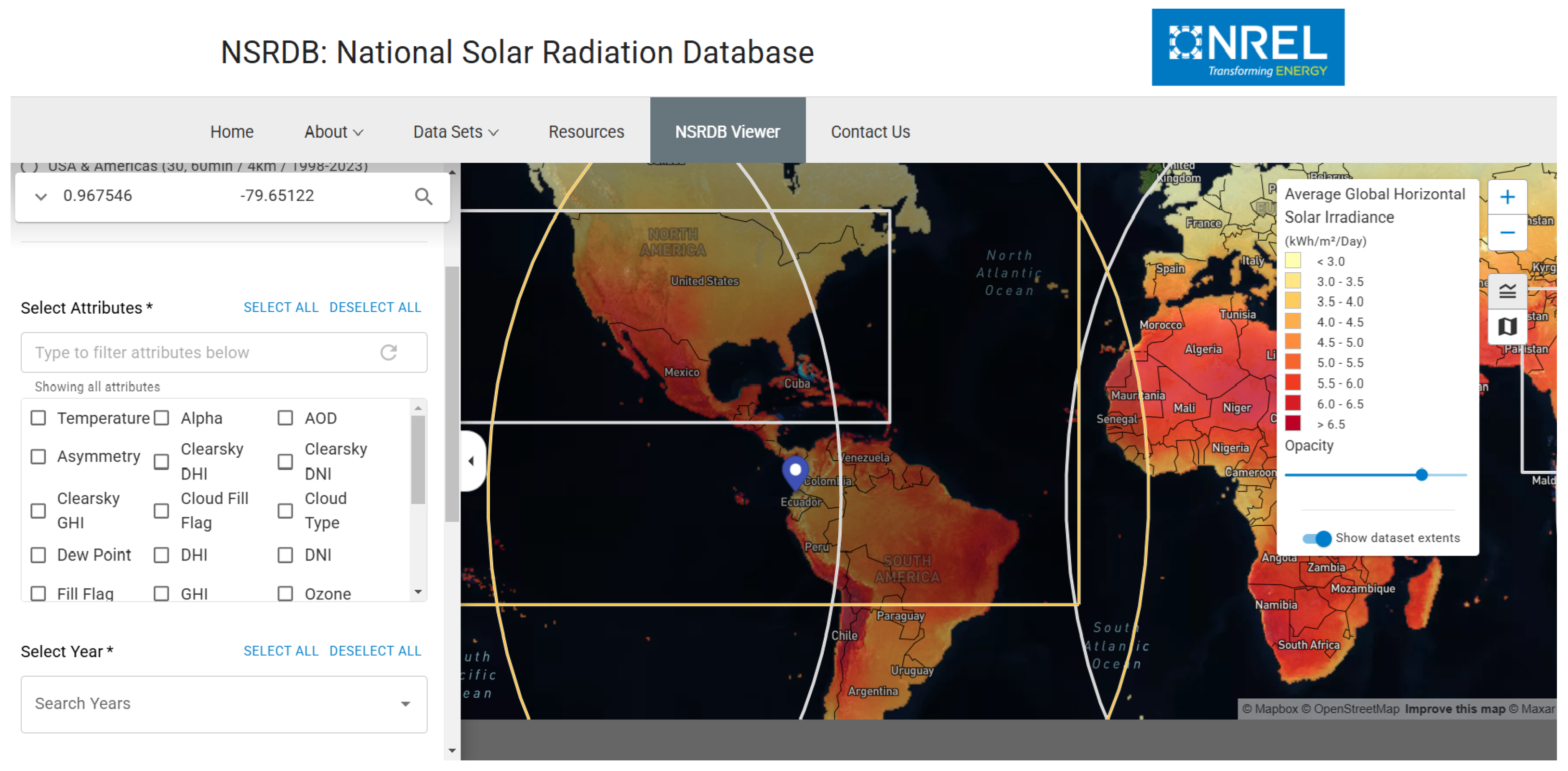
Task: Open the basemap selector map icon
Action: click(x=1506, y=326)
